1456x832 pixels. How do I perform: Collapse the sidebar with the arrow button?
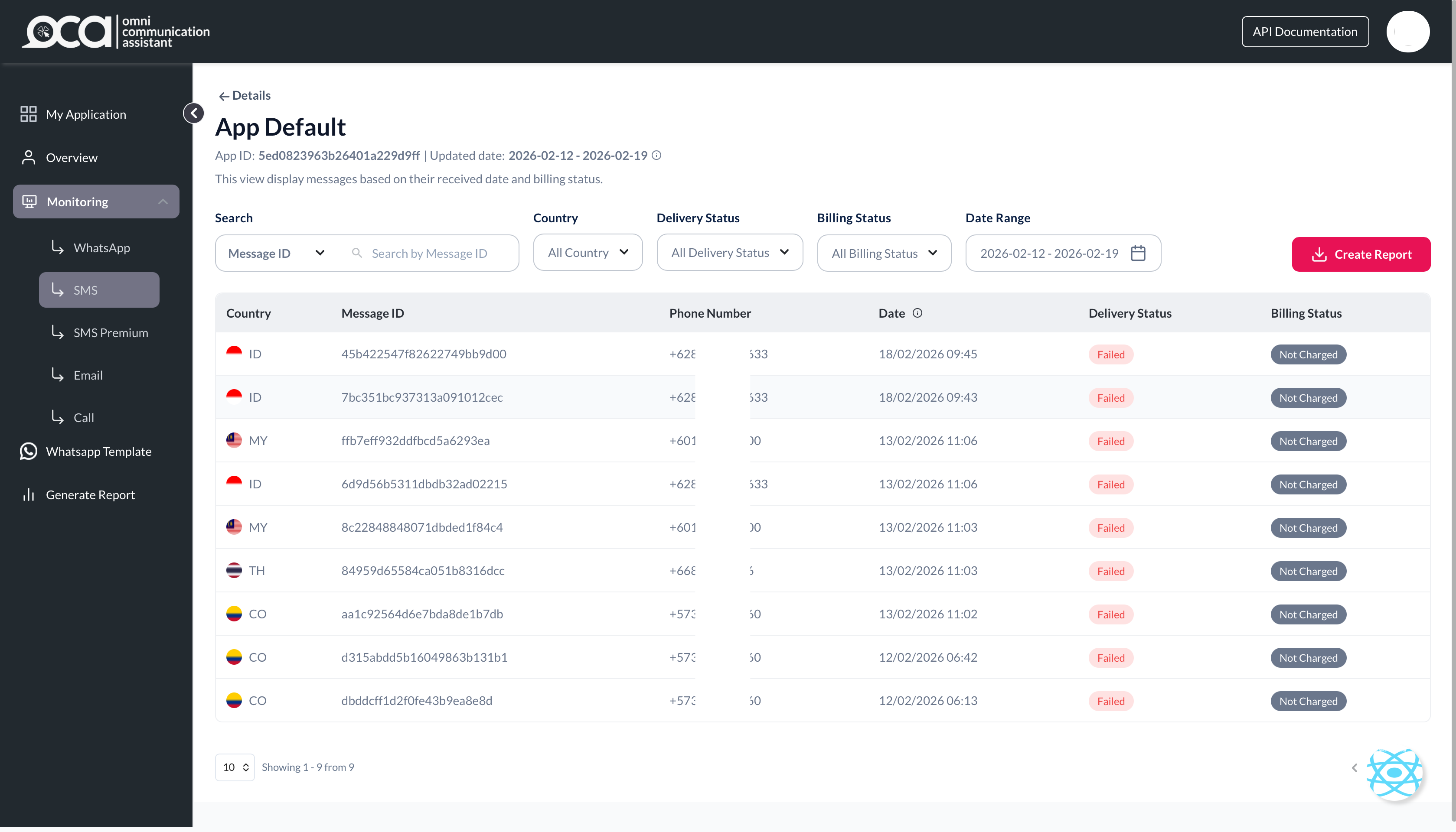tap(194, 113)
